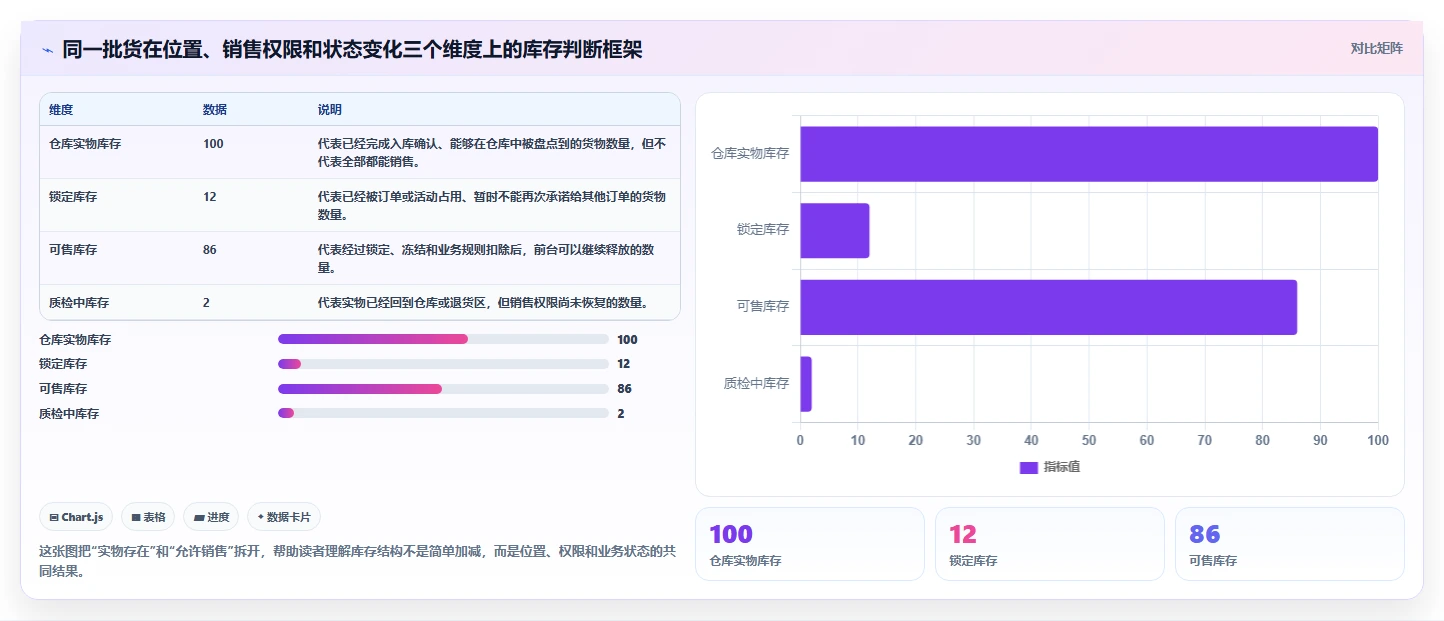
Task: Click the lightning icon beside the title
Action: 47,49
